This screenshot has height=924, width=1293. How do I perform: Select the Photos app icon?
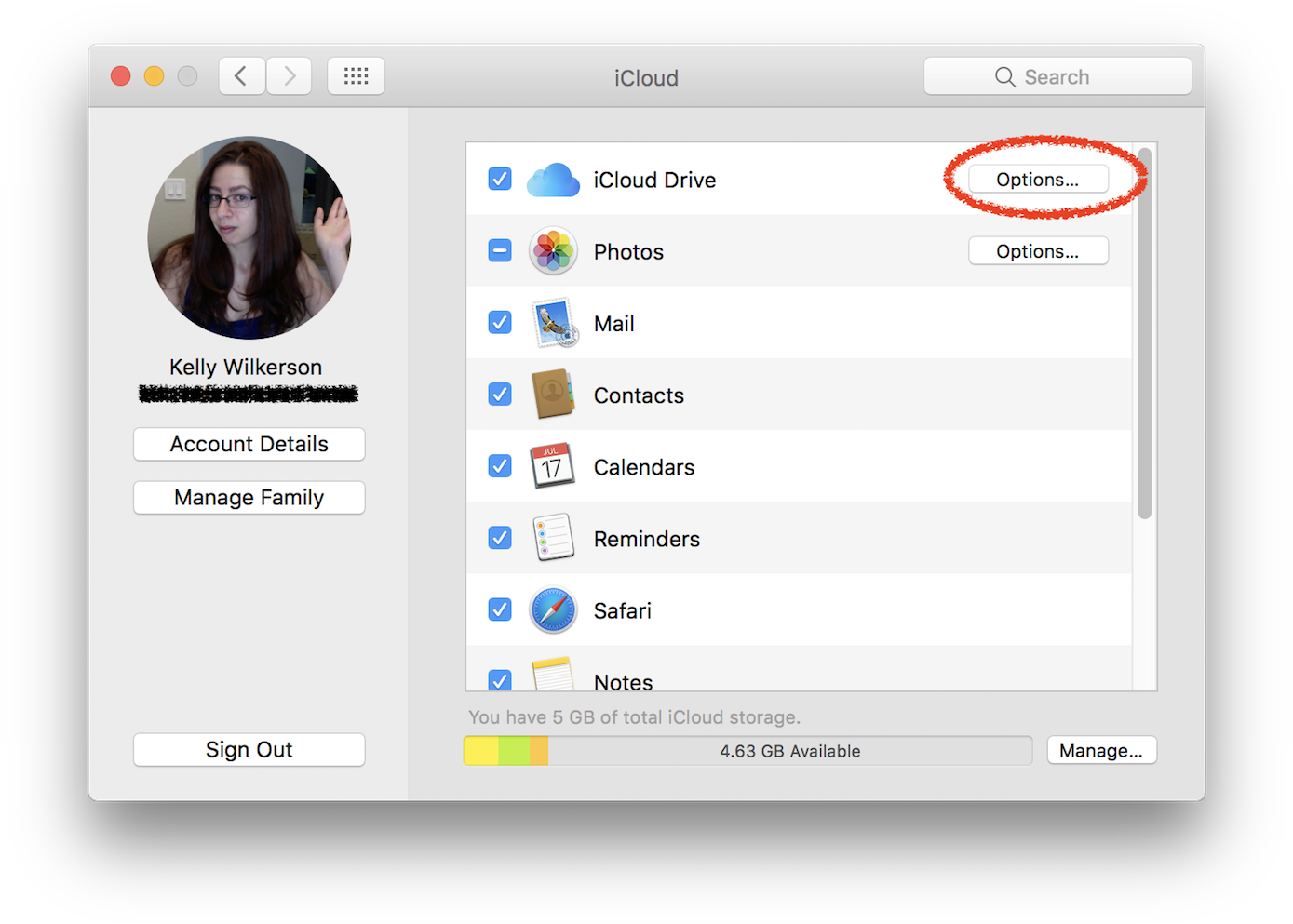click(x=553, y=250)
